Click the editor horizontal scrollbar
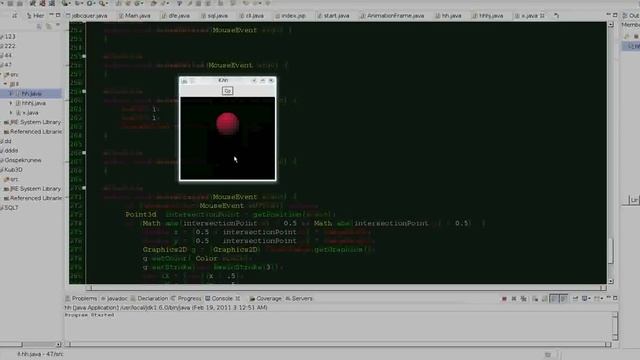640x360 pixels. coord(345,287)
